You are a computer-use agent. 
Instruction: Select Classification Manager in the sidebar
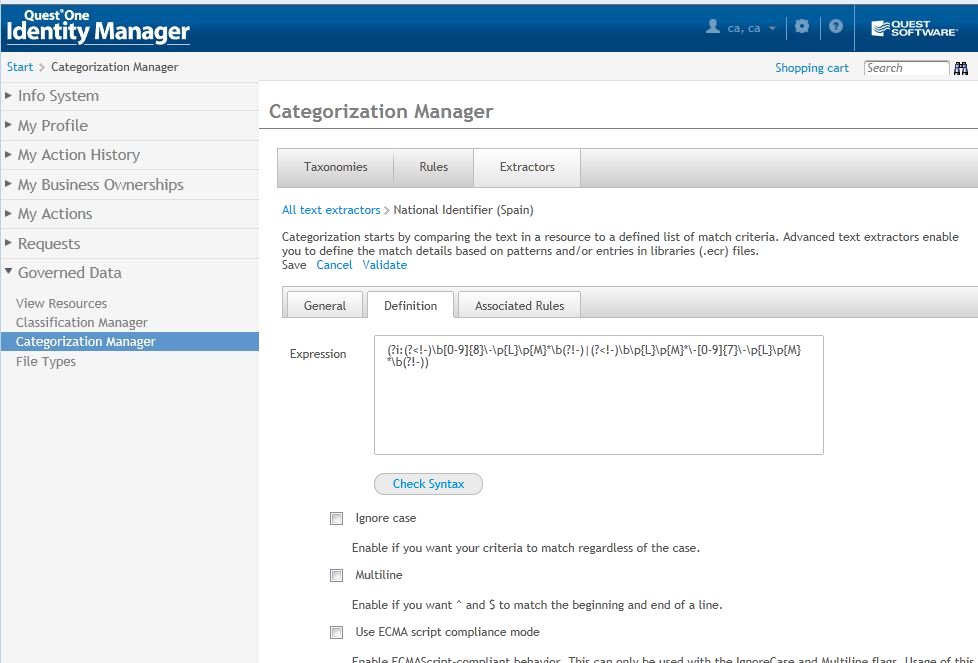(82, 323)
